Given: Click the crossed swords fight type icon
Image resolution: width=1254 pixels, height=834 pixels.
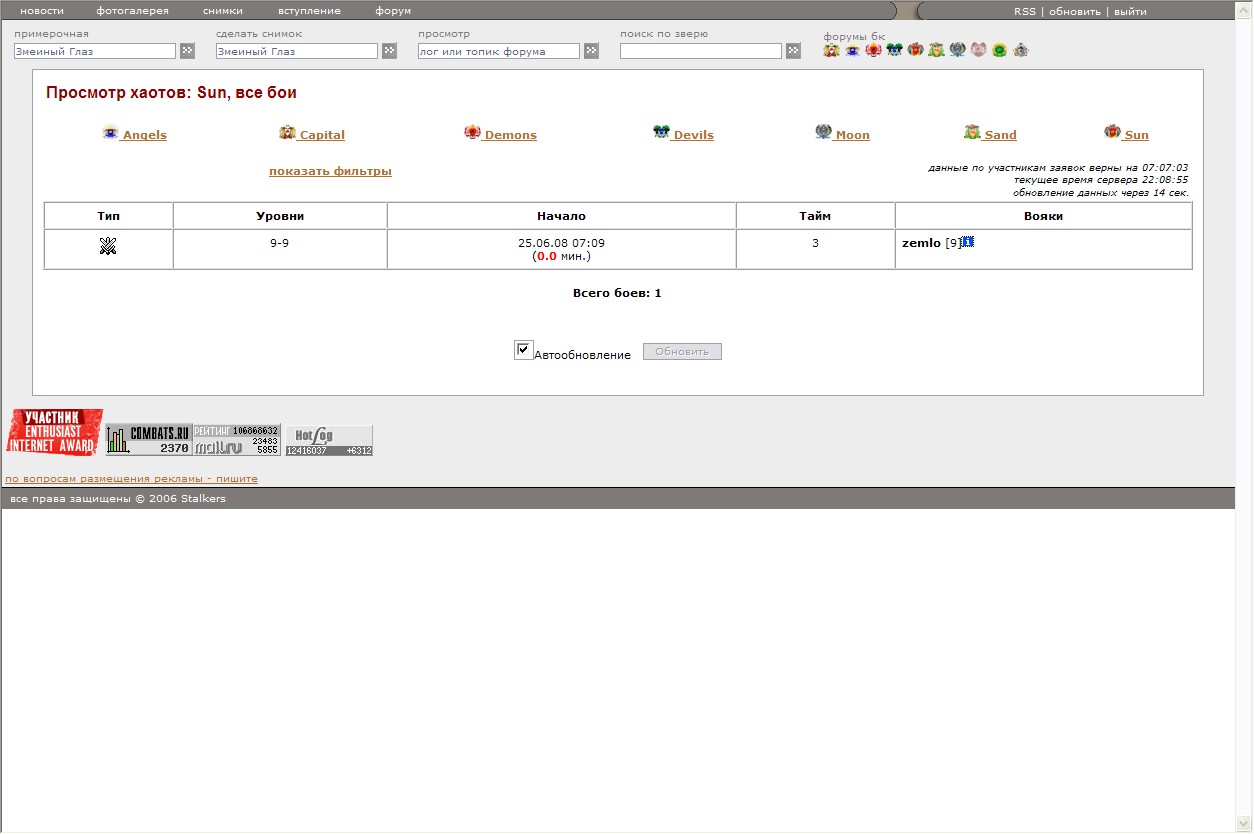Looking at the screenshot, I should [x=108, y=246].
